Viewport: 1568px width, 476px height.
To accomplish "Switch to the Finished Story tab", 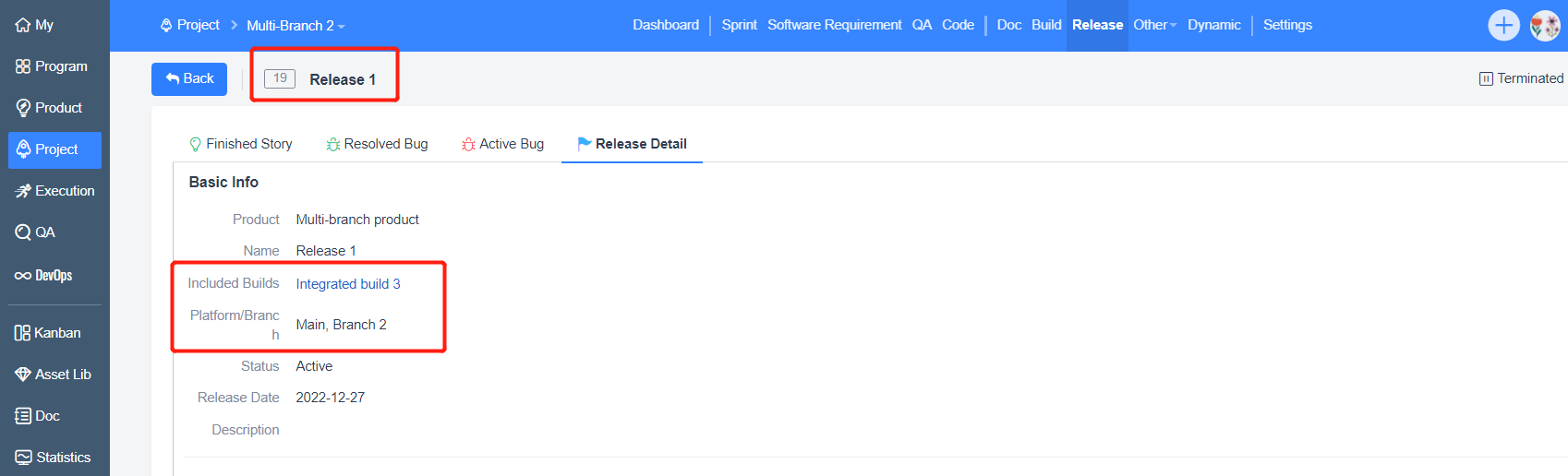I will tap(240, 144).
